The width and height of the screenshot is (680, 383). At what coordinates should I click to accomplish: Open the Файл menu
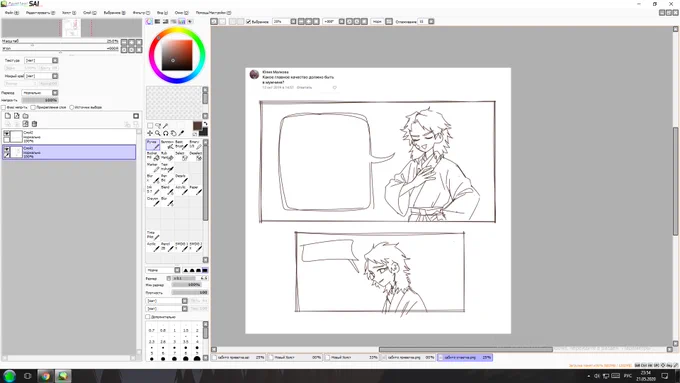pyautogui.click(x=12, y=13)
